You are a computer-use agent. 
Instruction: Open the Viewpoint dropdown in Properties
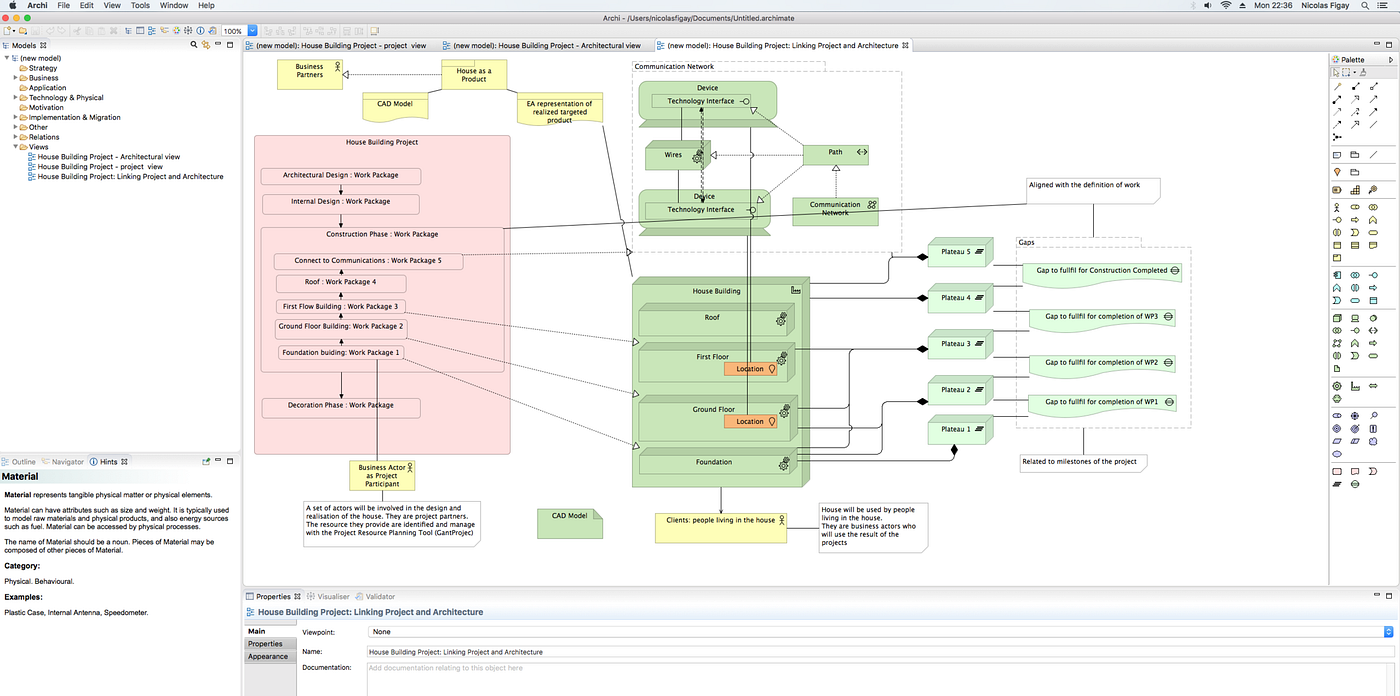click(x=881, y=632)
